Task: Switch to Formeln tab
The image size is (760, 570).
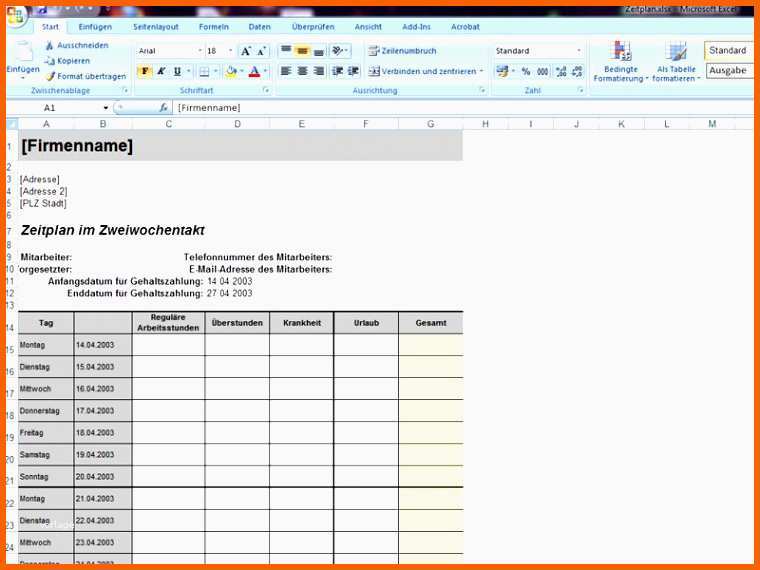Action: click(x=214, y=27)
